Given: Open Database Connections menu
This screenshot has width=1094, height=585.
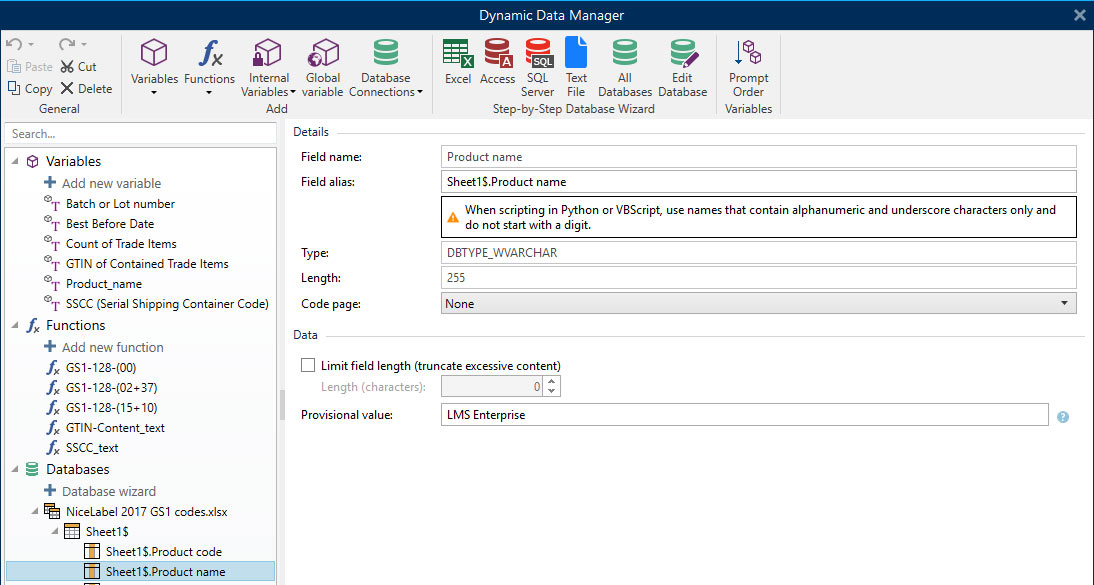Looking at the screenshot, I should (386, 67).
